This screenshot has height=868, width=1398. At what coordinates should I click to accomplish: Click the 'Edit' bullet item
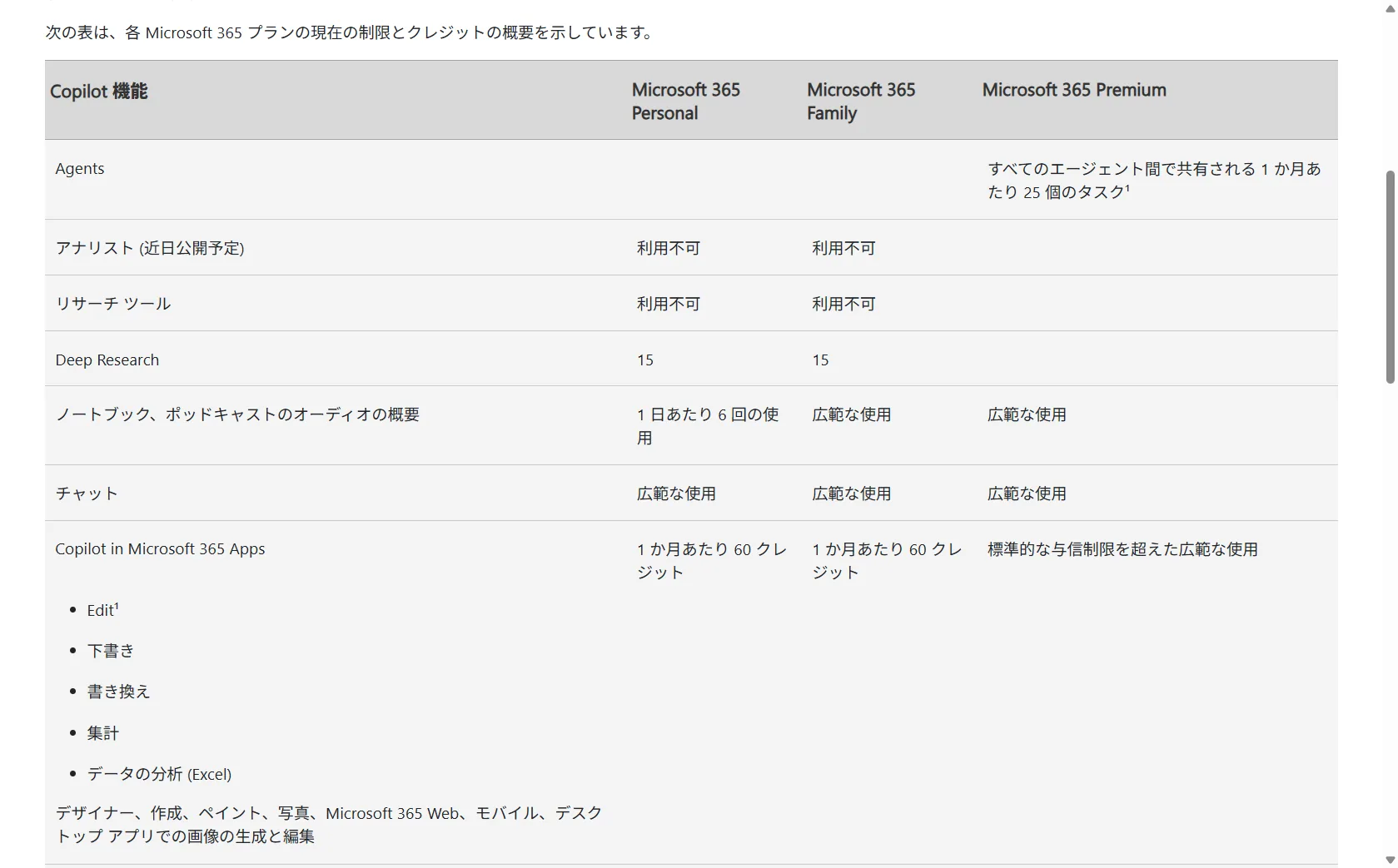[x=102, y=610]
